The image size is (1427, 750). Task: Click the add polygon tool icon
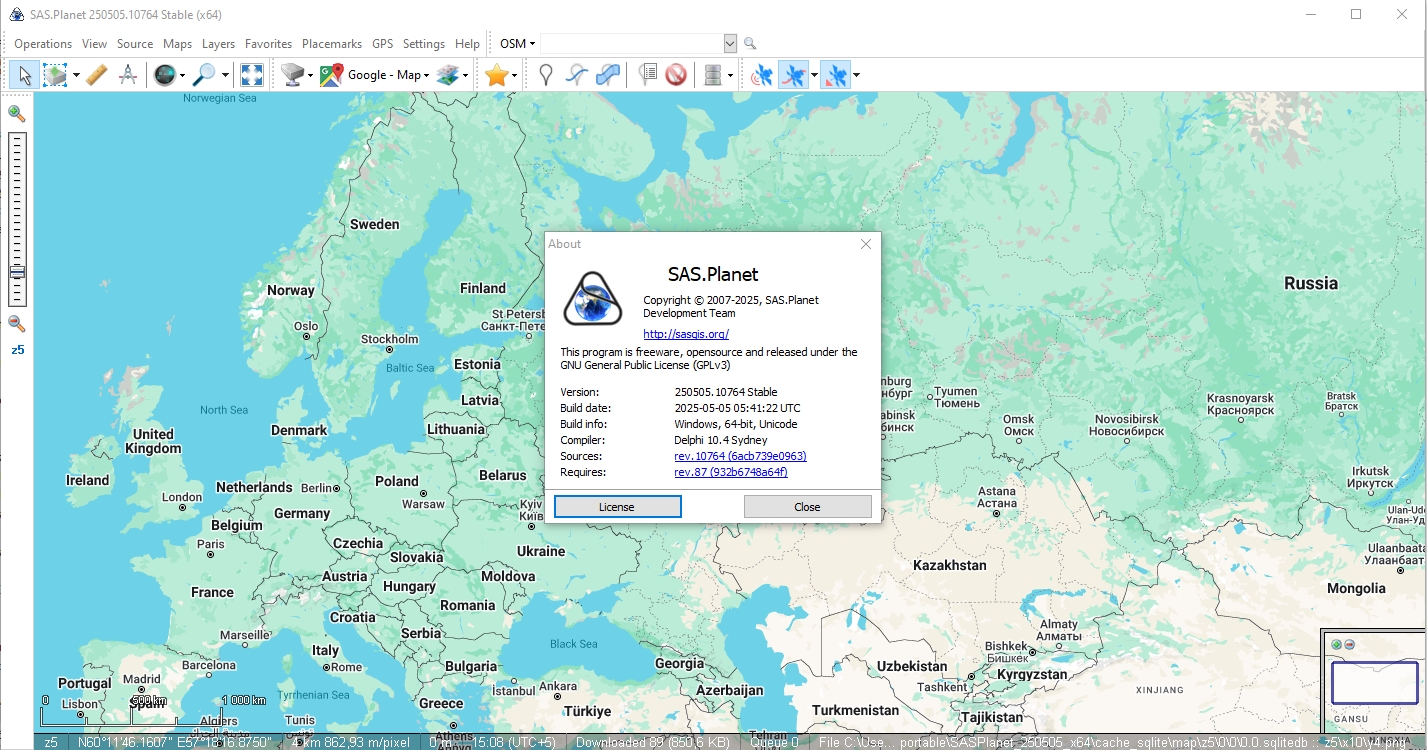pyautogui.click(x=607, y=75)
